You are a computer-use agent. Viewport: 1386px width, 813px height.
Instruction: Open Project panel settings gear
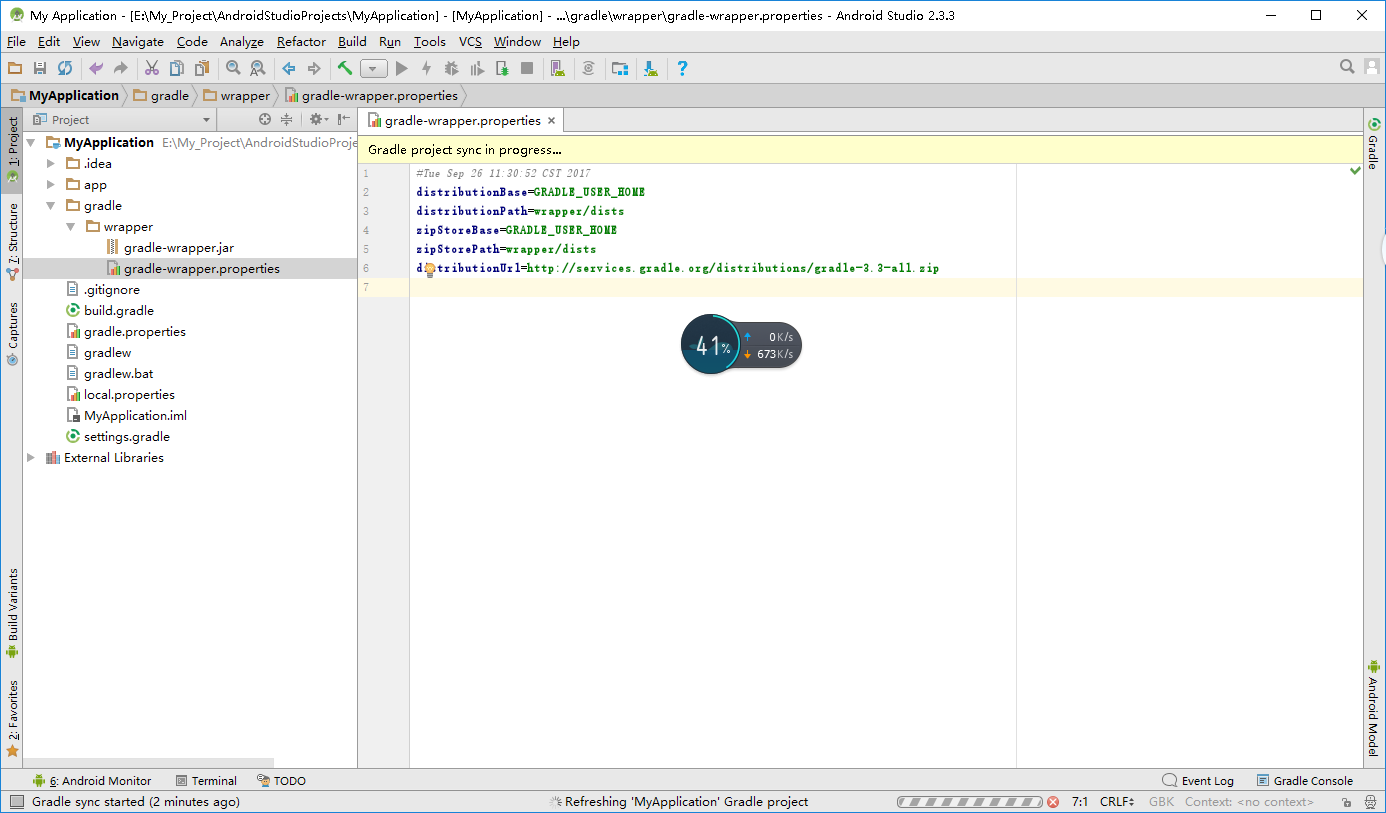(x=317, y=119)
